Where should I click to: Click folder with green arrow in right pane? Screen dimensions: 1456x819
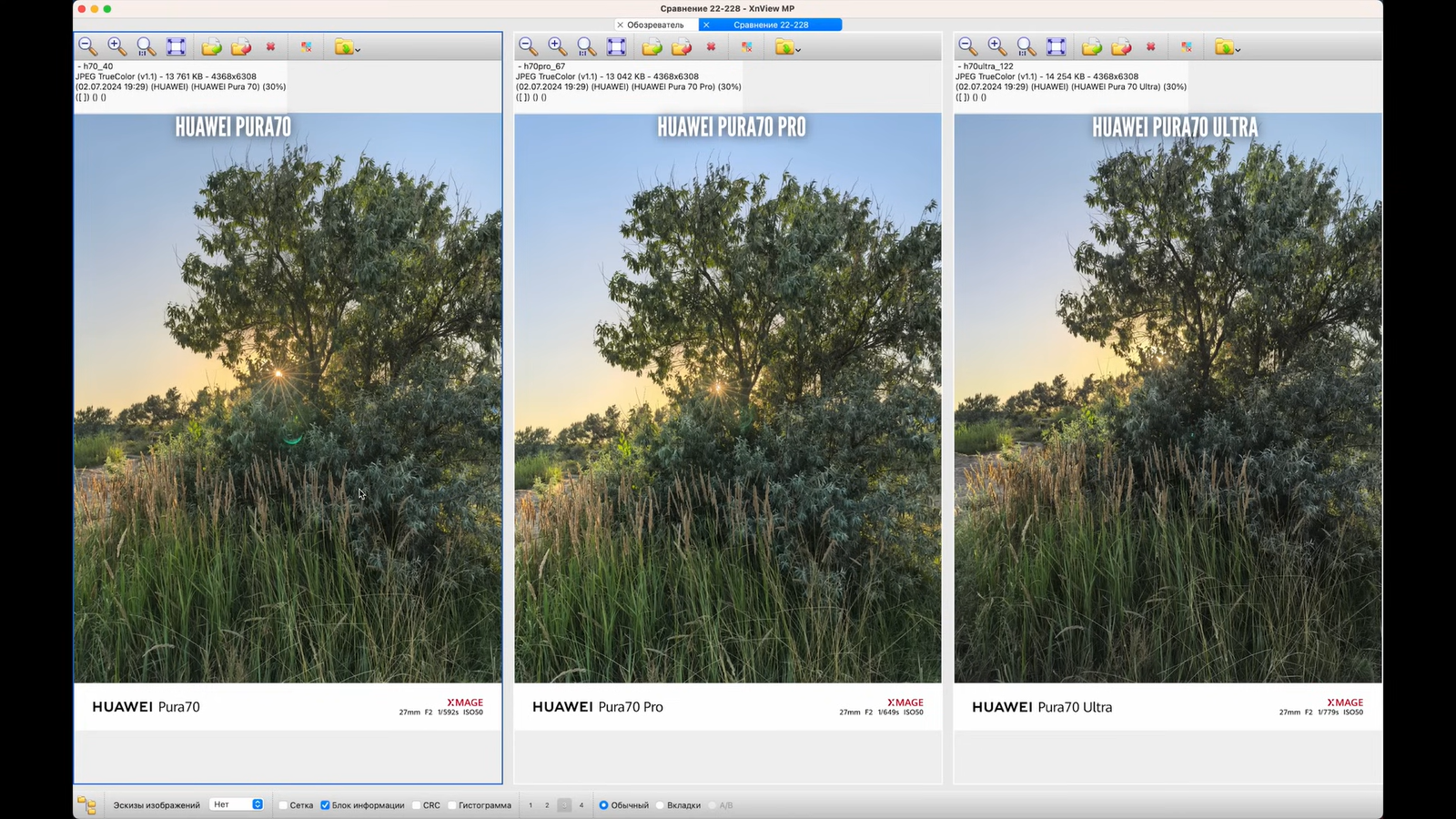point(1092,46)
